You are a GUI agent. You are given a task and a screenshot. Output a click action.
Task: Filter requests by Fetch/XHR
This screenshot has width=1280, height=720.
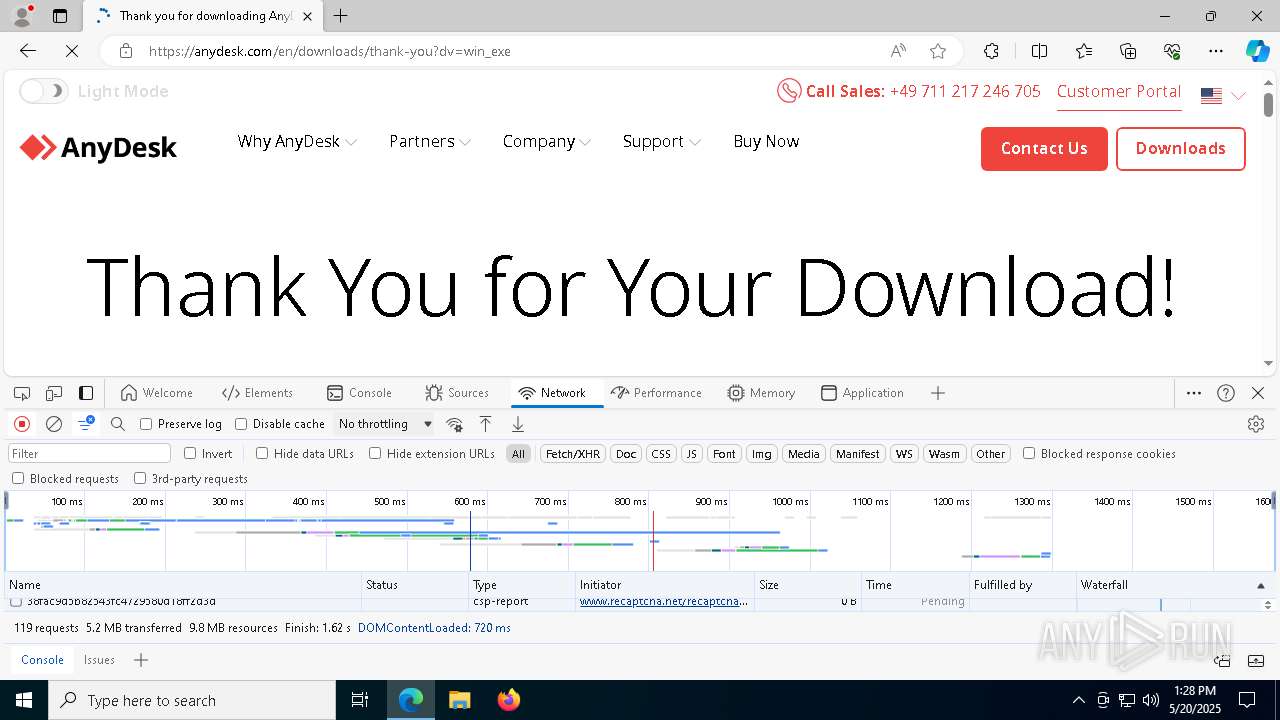pos(573,453)
